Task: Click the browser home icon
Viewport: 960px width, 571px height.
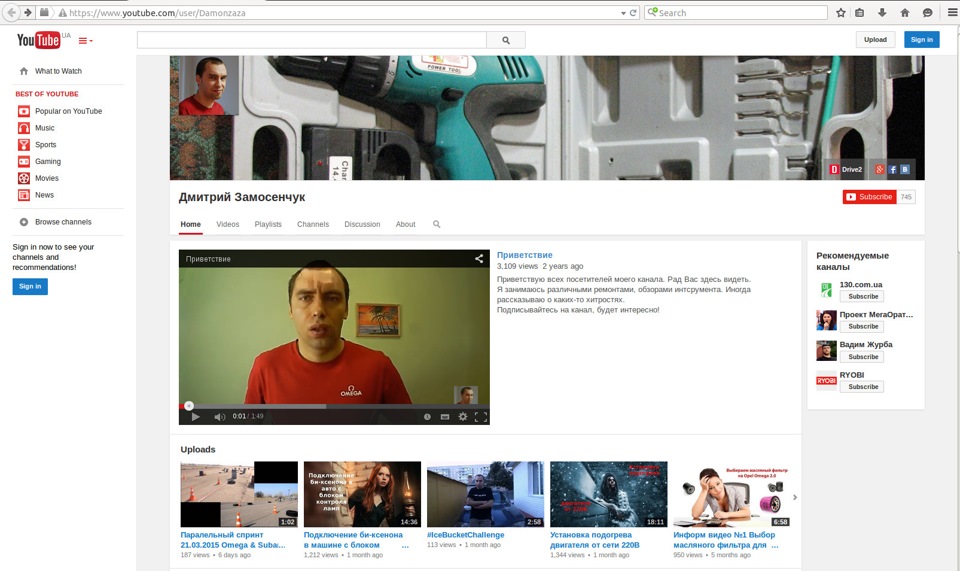Action: point(905,13)
